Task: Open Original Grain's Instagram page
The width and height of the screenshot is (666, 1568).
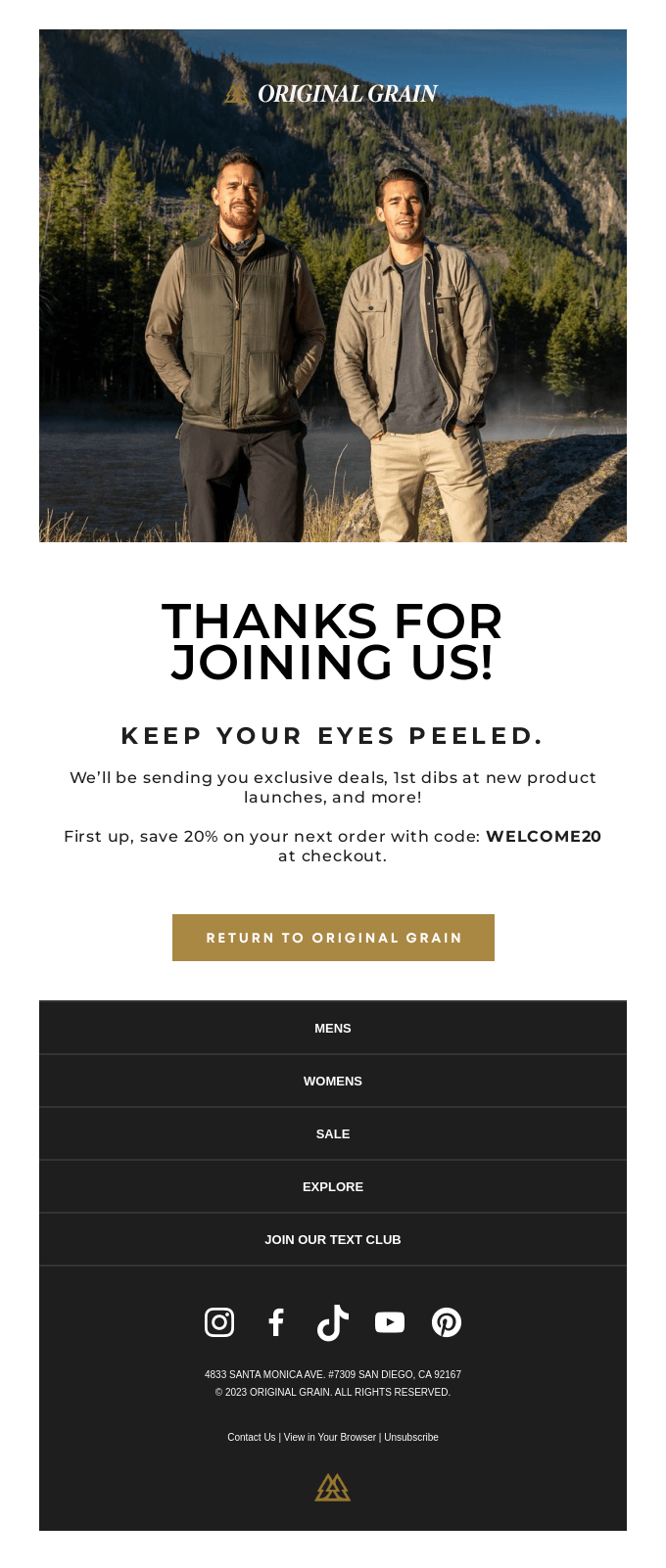Action: 219,1321
